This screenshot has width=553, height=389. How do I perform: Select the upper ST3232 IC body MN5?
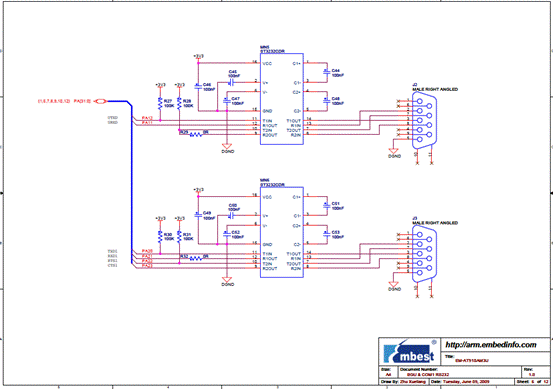click(x=282, y=99)
